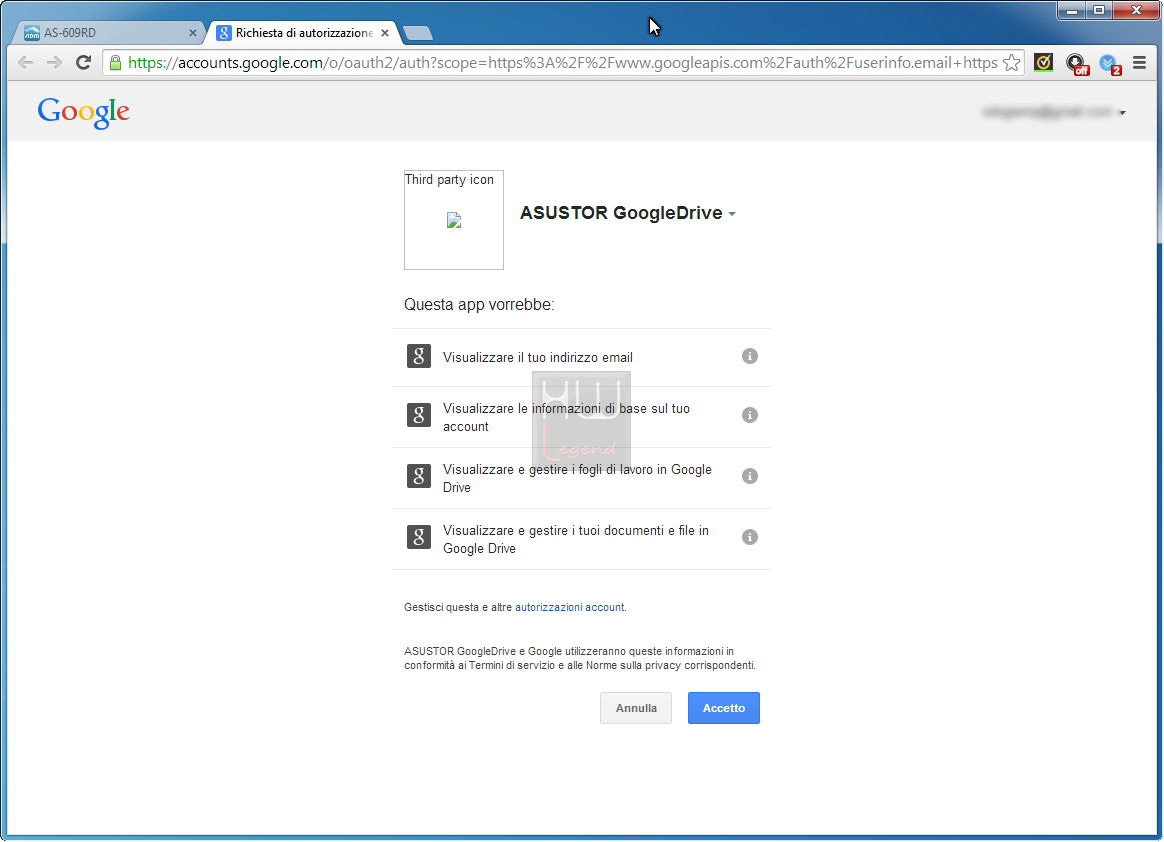Click the browser forward arrow

tap(54, 62)
